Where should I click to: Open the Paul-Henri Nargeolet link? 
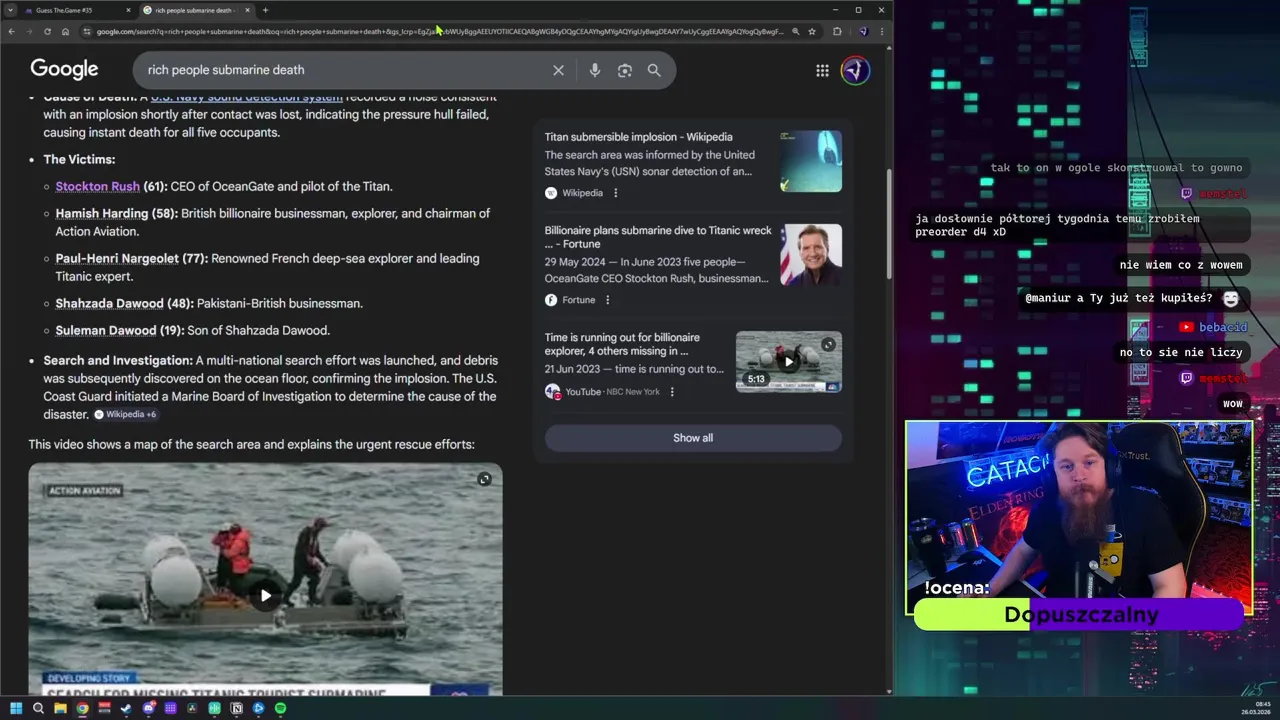[x=117, y=258]
